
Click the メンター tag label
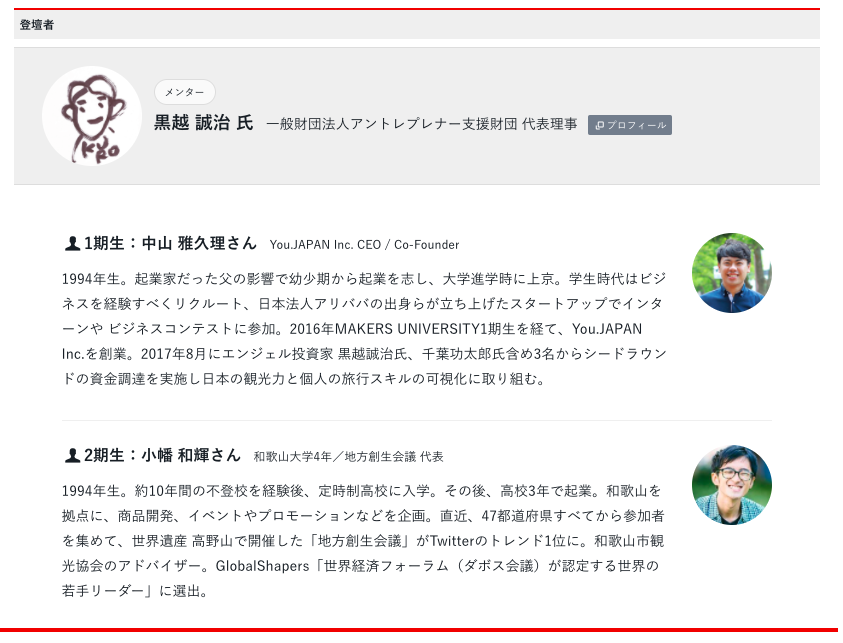point(184,92)
